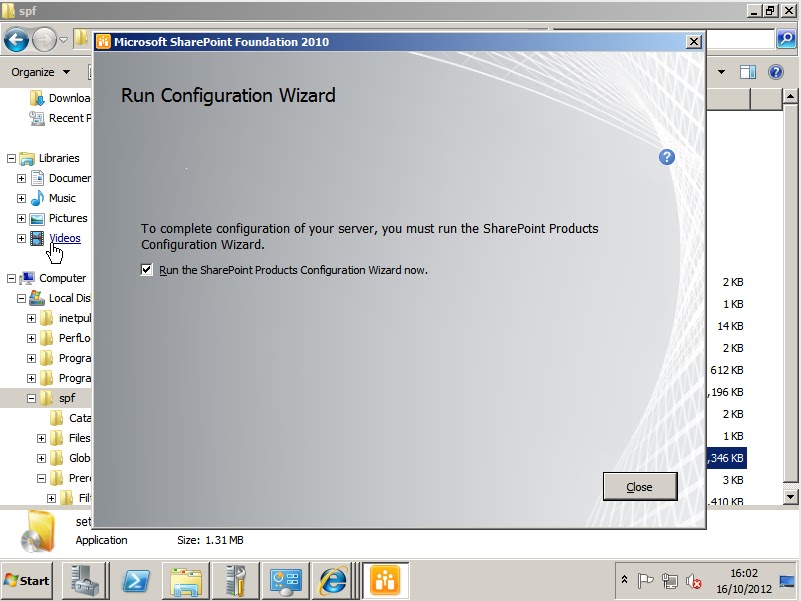This screenshot has height=601, width=801.
Task: Open the Windows Start menu
Action: coord(27,581)
